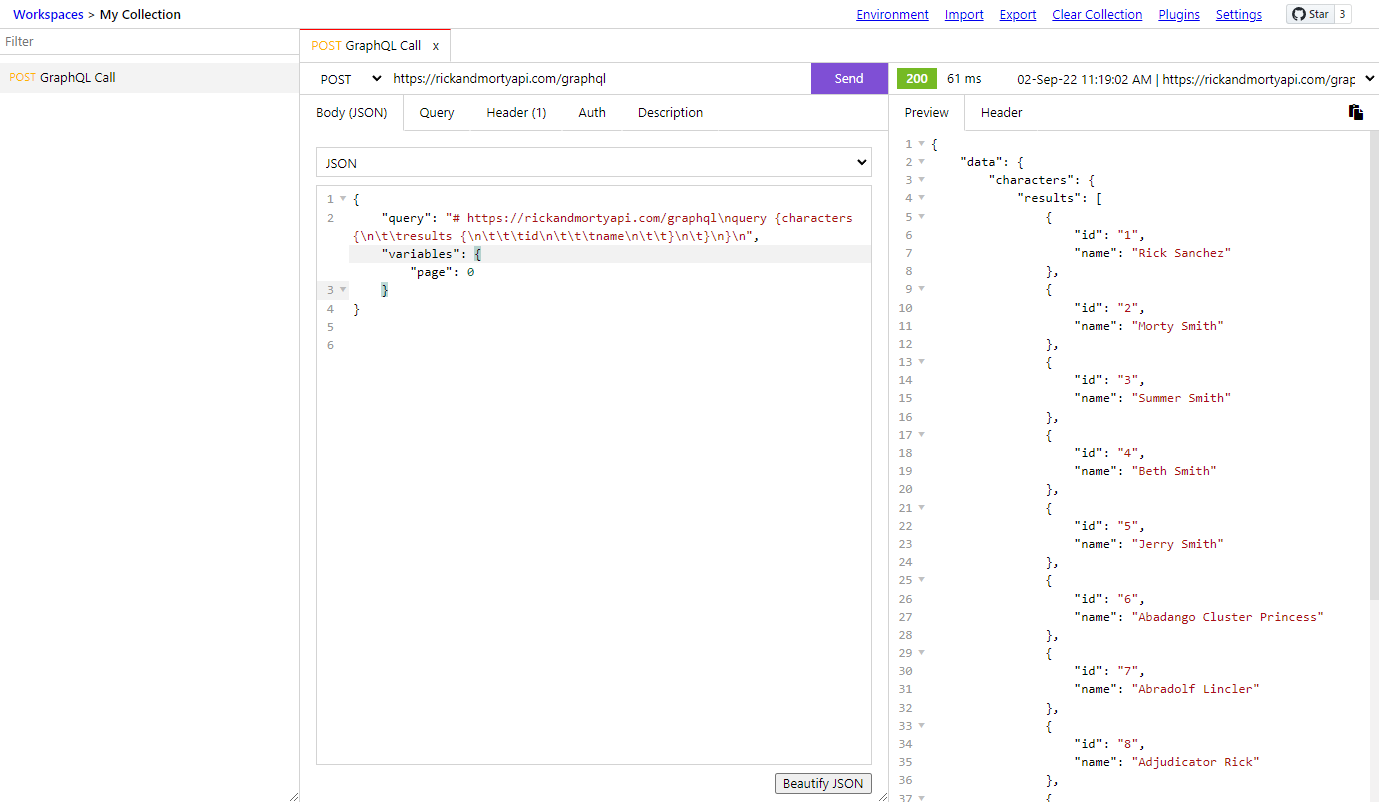Click the 61 ms response time
This screenshot has height=802, width=1379.
(x=964, y=79)
